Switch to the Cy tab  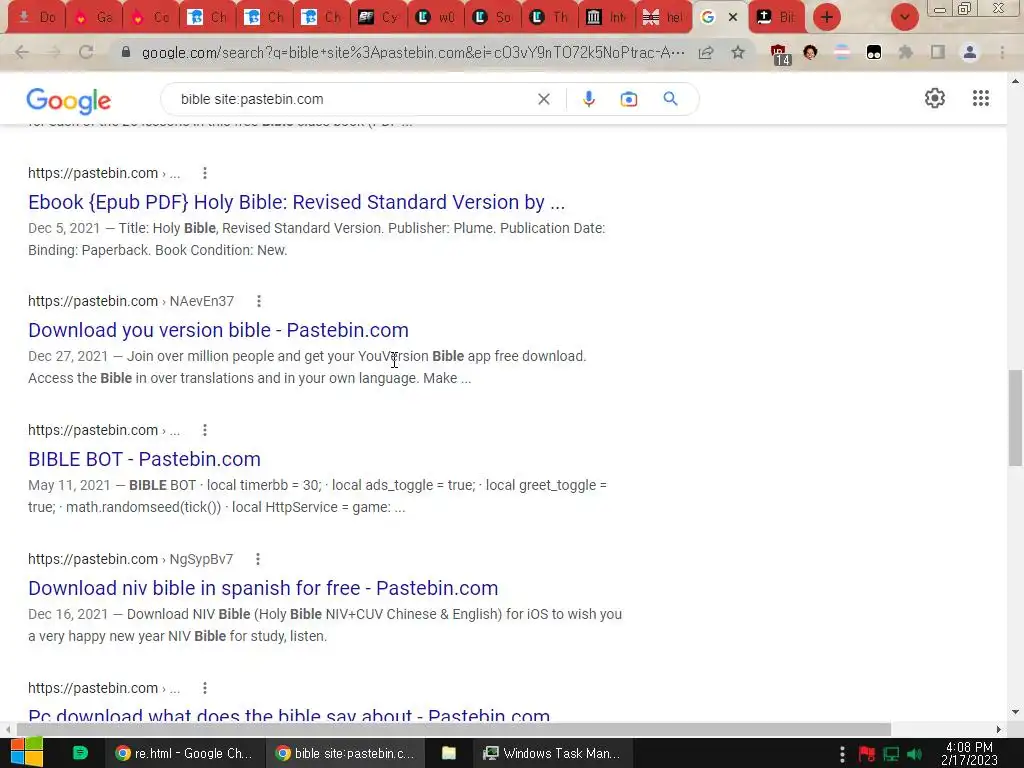pyautogui.click(x=379, y=18)
